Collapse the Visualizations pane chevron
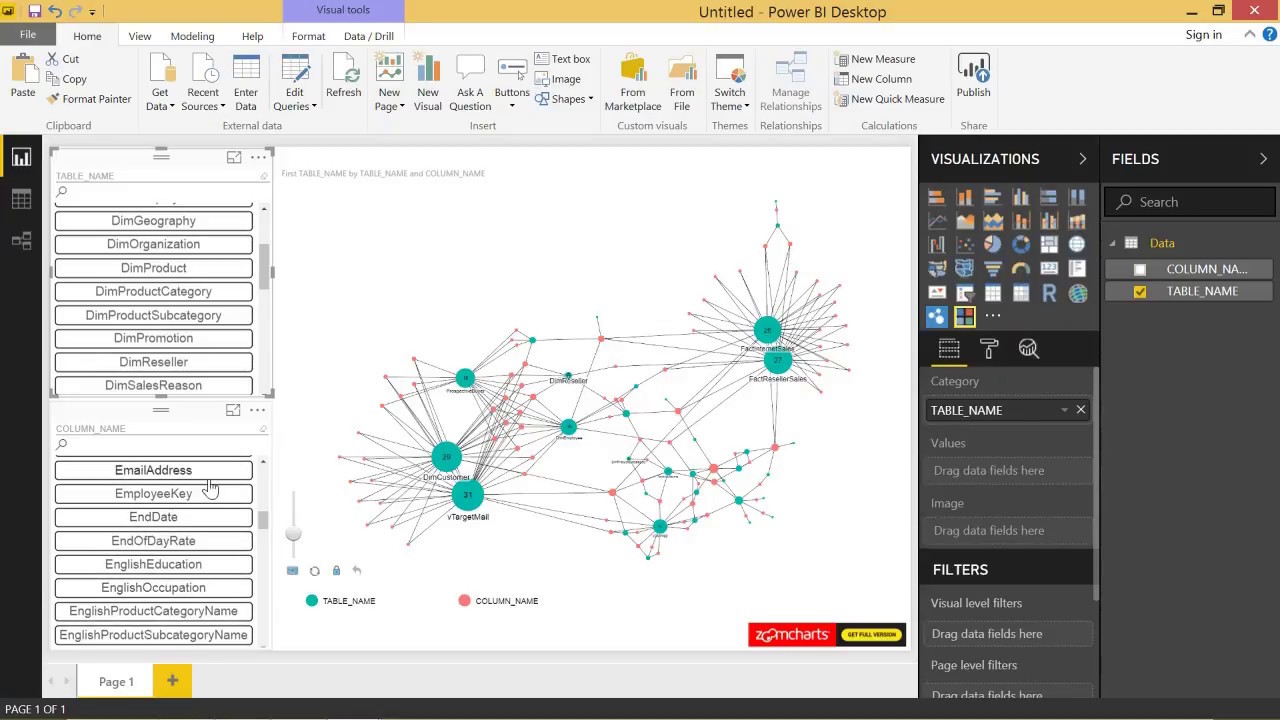Image resolution: width=1280 pixels, height=720 pixels. [1082, 159]
